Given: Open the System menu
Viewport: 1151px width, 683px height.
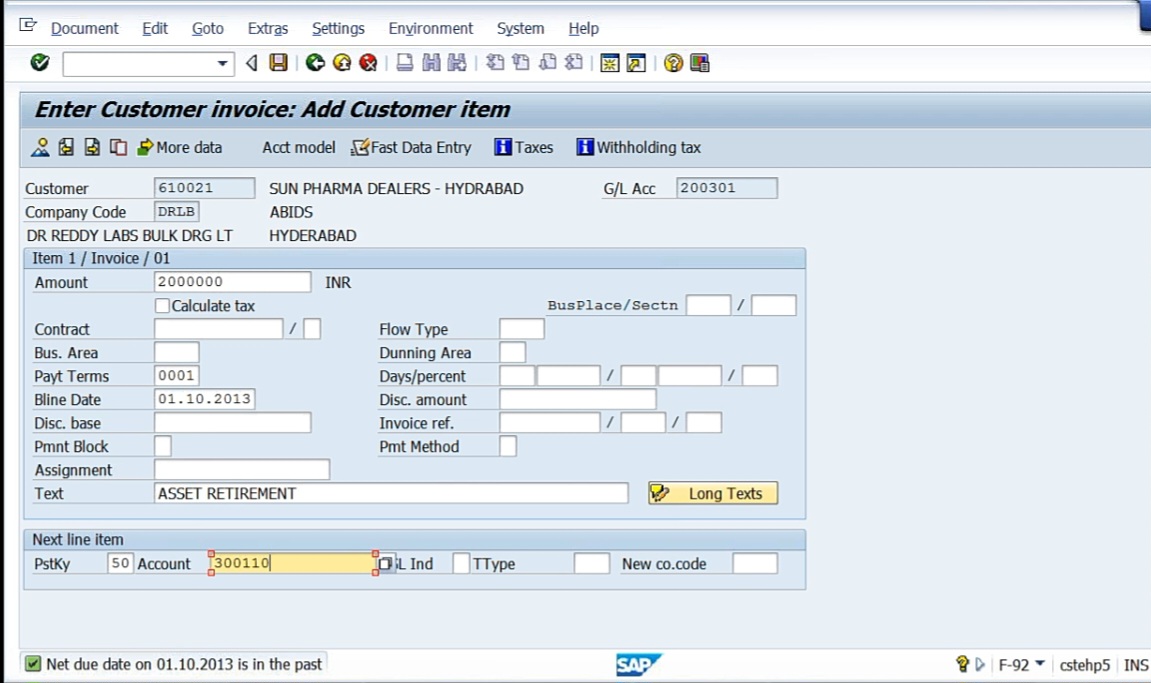Looking at the screenshot, I should pyautogui.click(x=520, y=29).
